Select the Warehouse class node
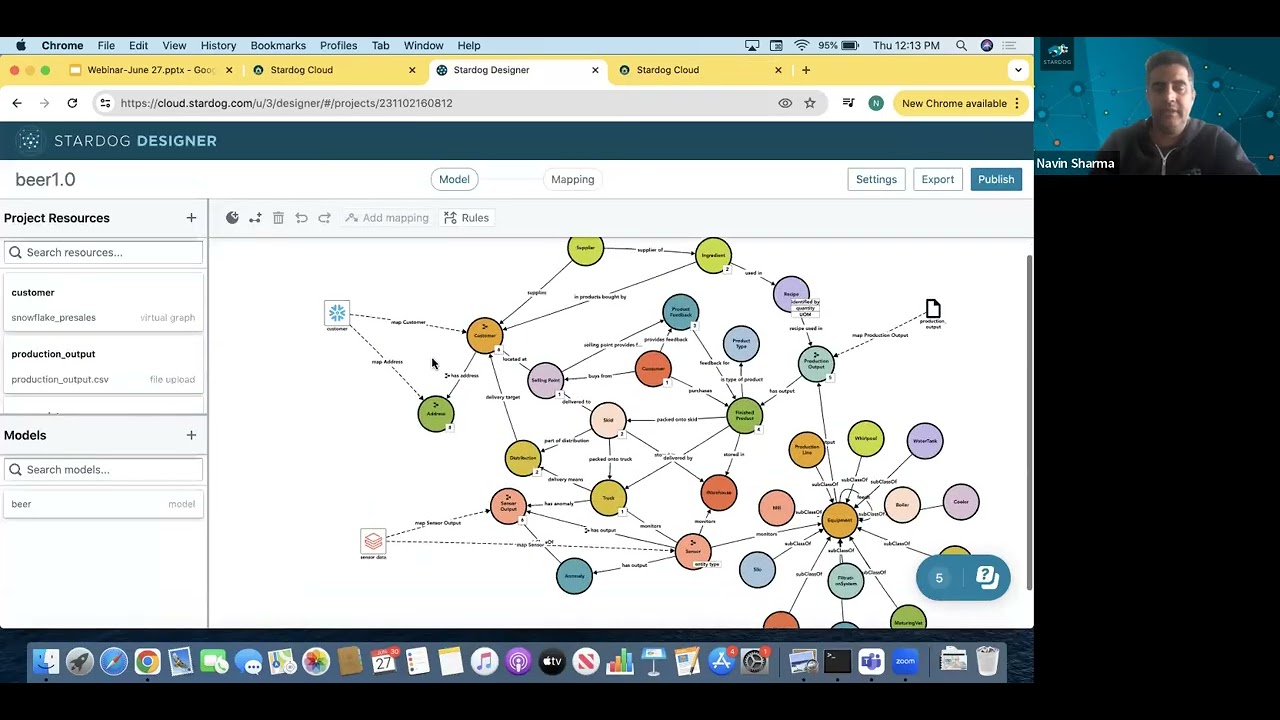1280x720 pixels. (x=719, y=493)
